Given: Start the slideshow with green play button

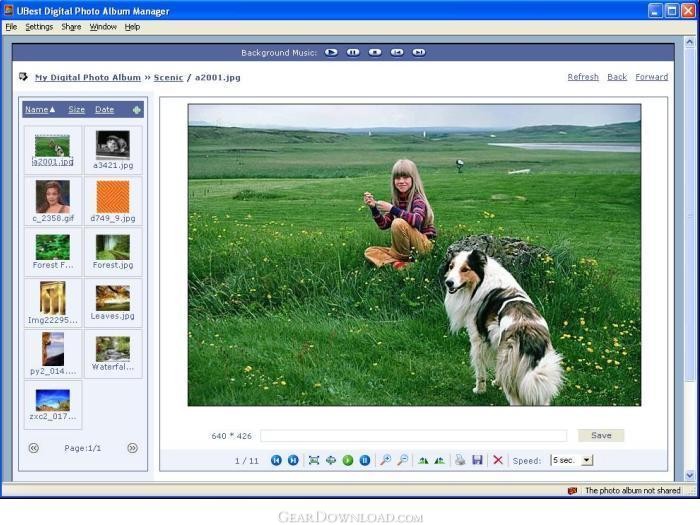Looking at the screenshot, I should 348,460.
